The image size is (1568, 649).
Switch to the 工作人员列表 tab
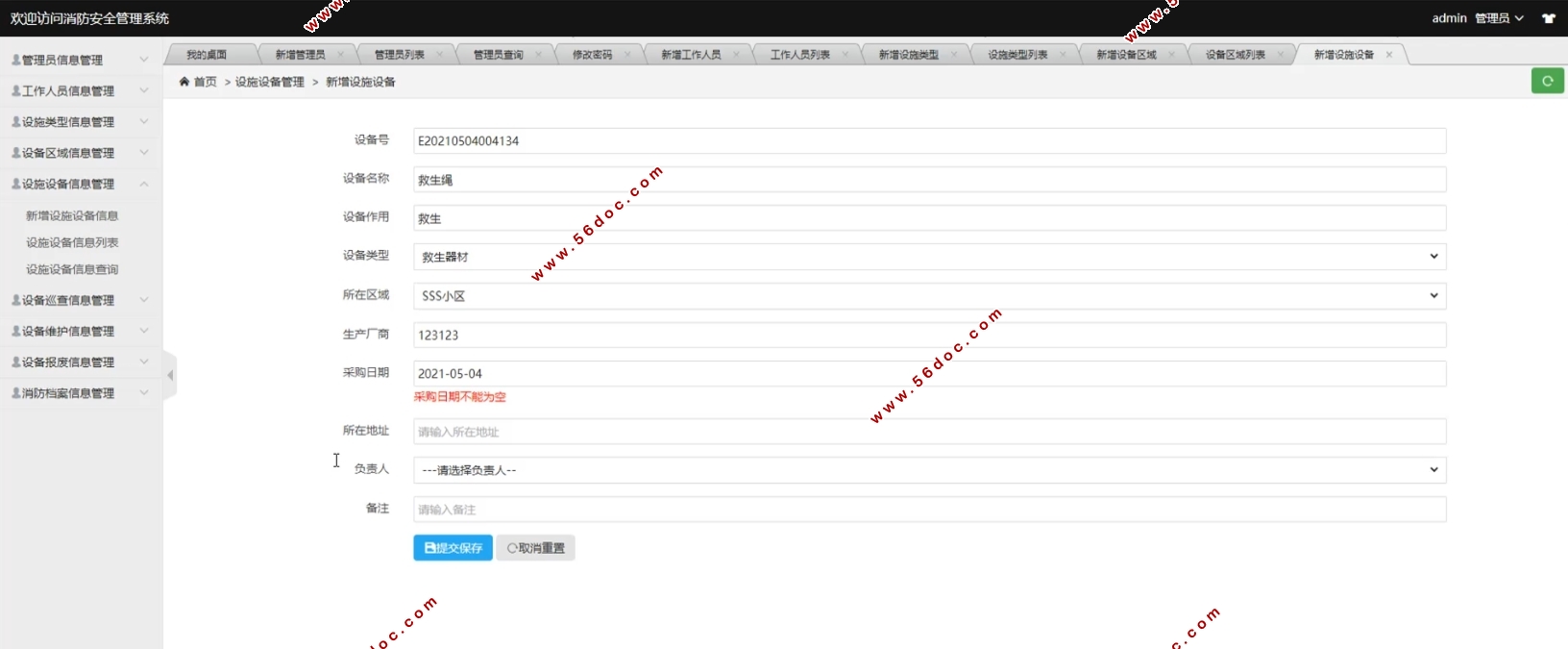tap(800, 55)
